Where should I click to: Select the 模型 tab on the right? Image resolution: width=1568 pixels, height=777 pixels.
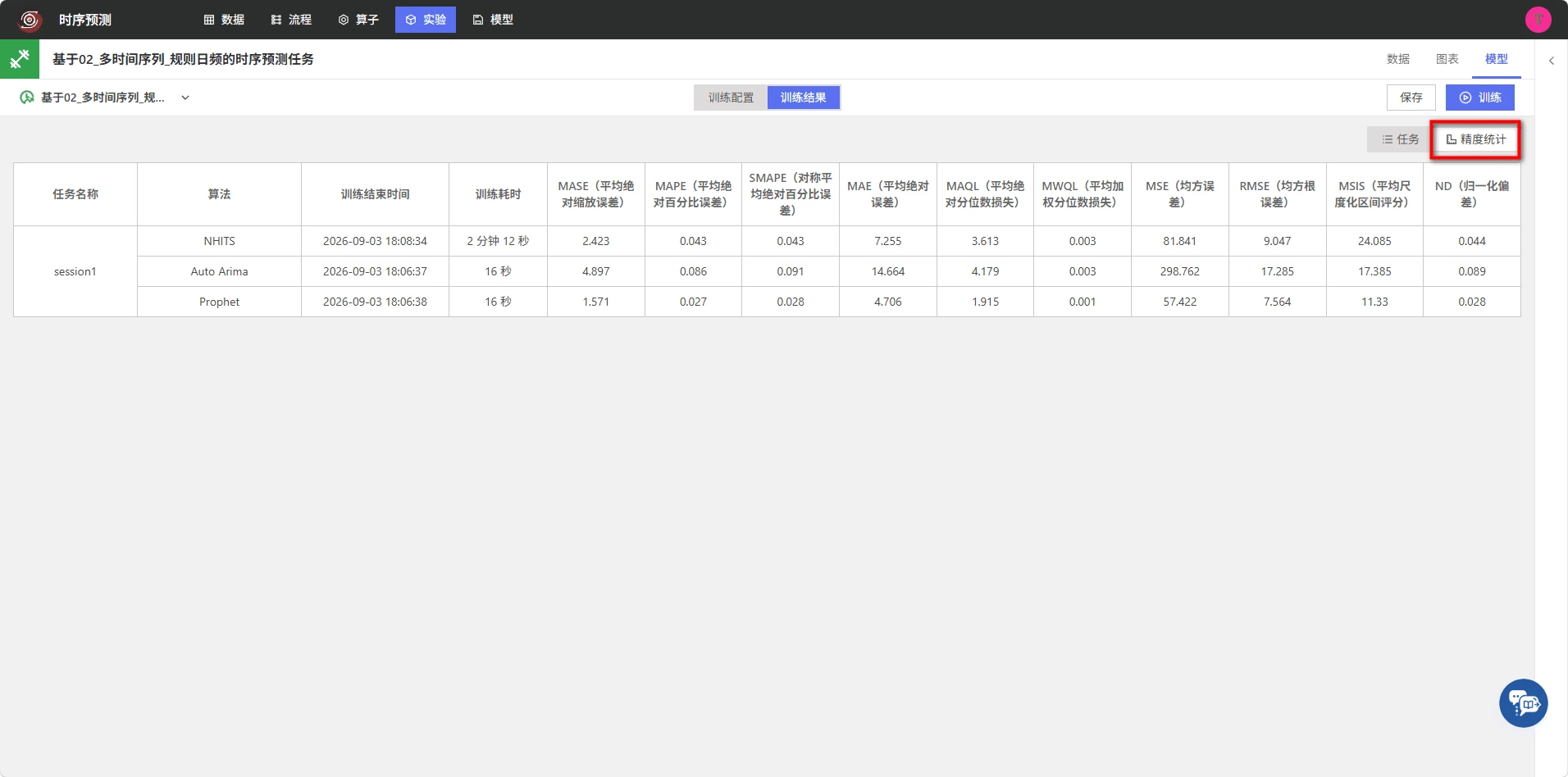(x=1497, y=59)
